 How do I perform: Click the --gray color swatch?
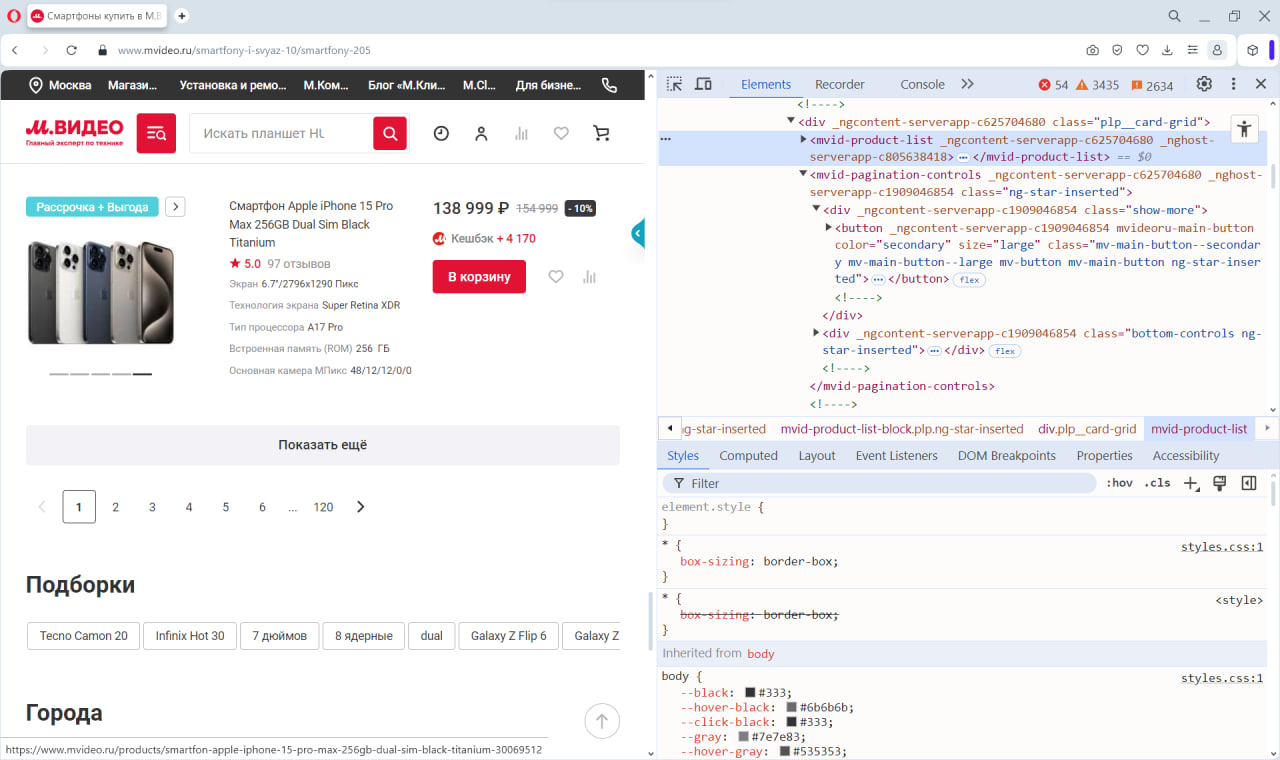point(743,737)
